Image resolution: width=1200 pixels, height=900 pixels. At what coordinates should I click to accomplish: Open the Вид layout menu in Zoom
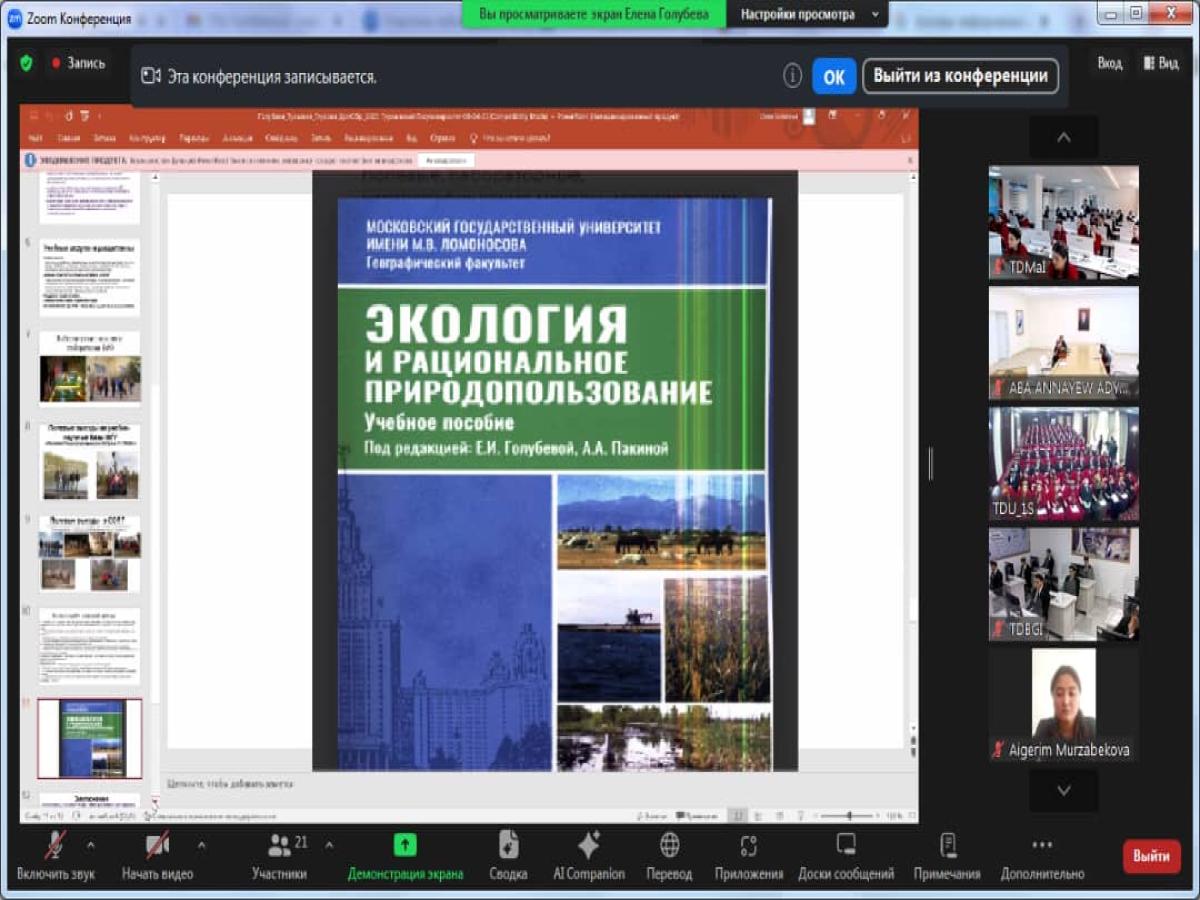[x=1161, y=63]
